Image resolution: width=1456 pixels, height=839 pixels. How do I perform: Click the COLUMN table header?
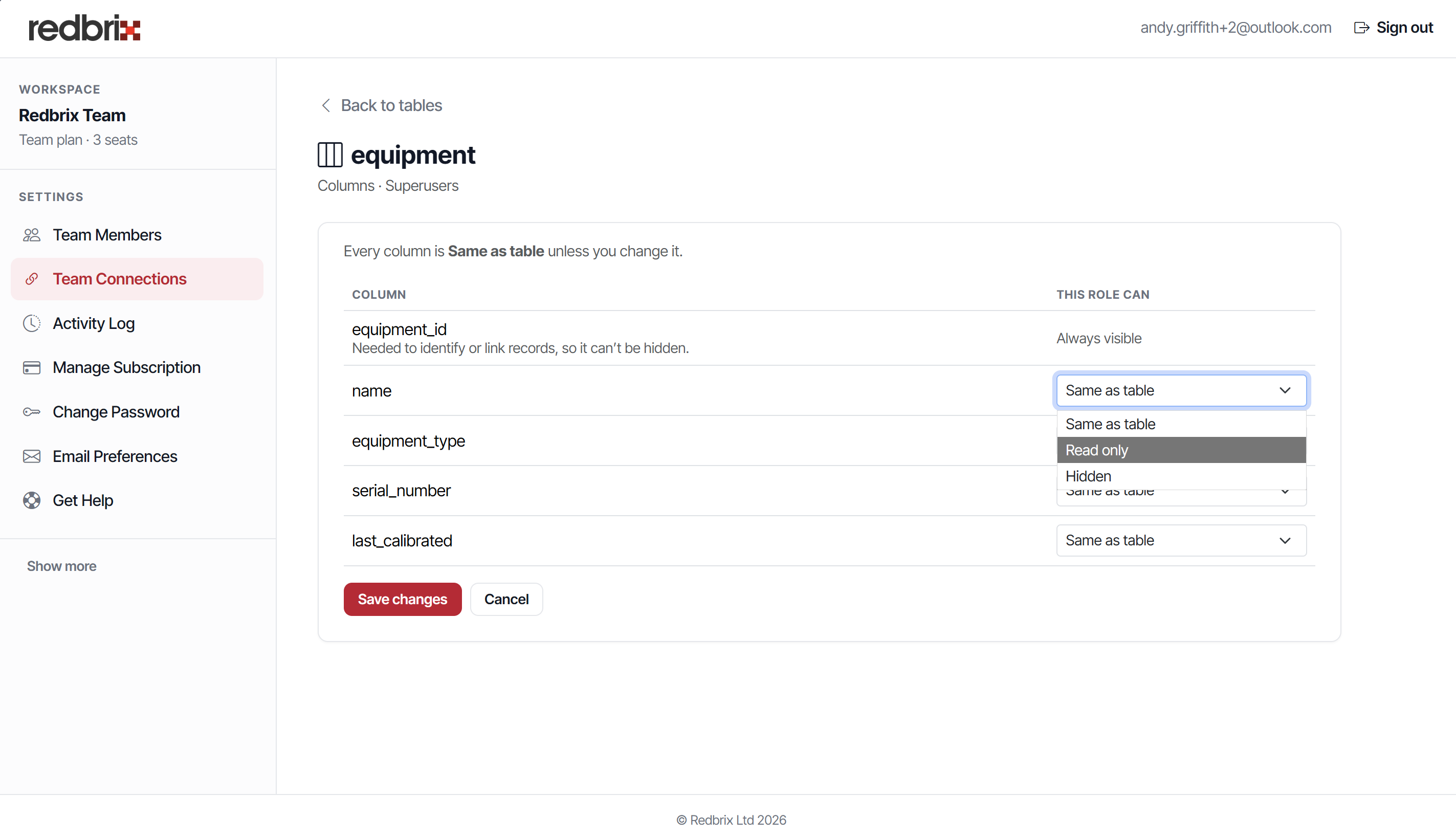tap(379, 295)
